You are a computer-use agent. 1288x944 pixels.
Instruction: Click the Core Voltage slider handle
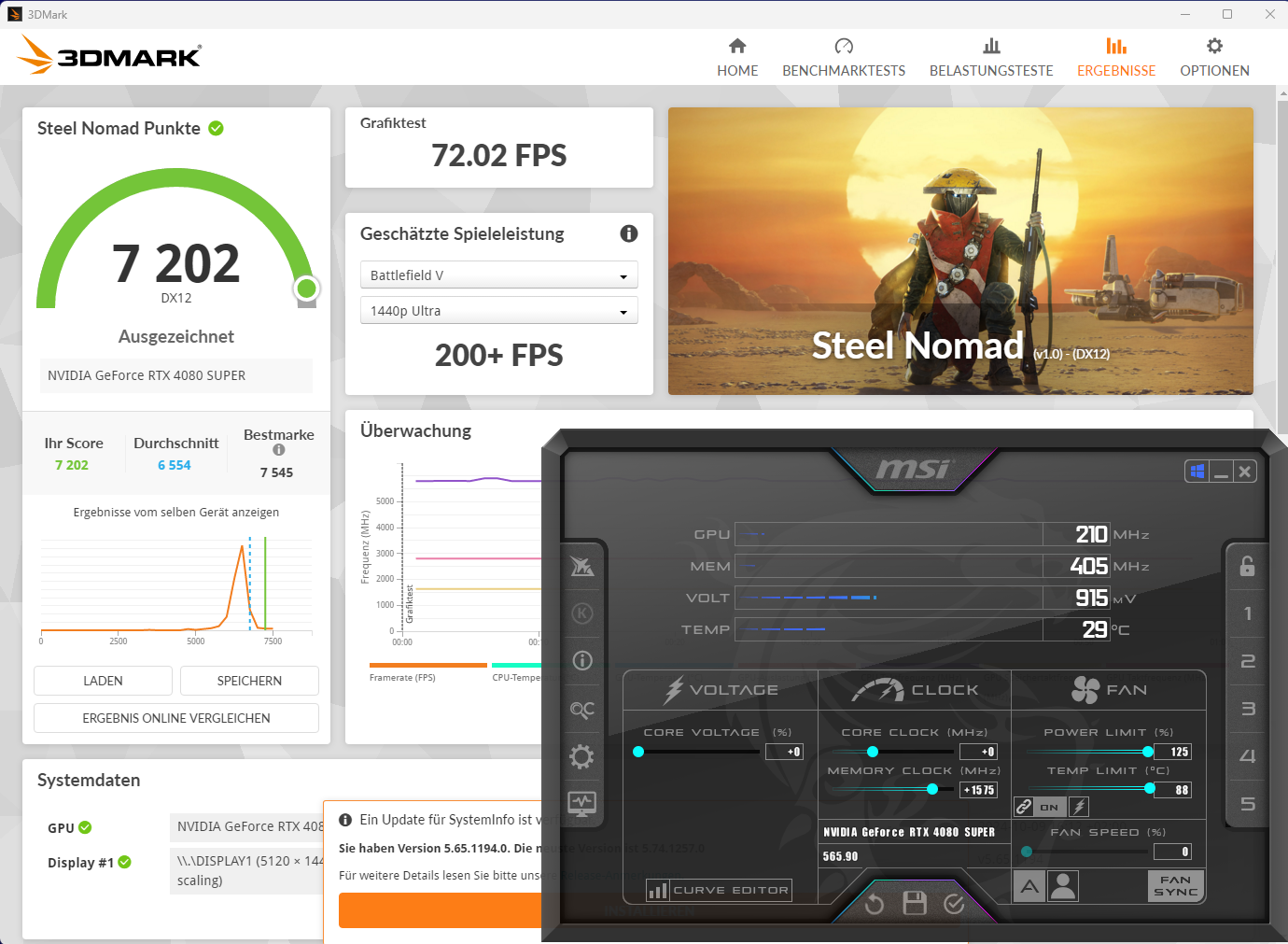(x=638, y=752)
